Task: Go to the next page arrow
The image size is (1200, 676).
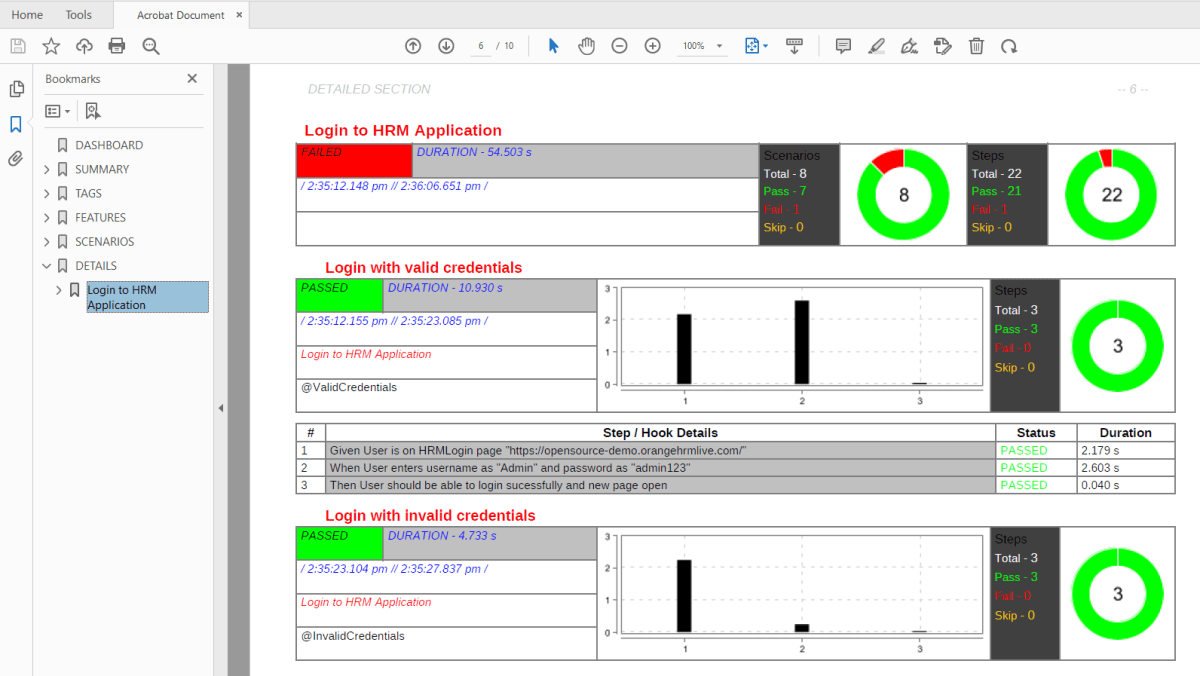Action: [446, 46]
